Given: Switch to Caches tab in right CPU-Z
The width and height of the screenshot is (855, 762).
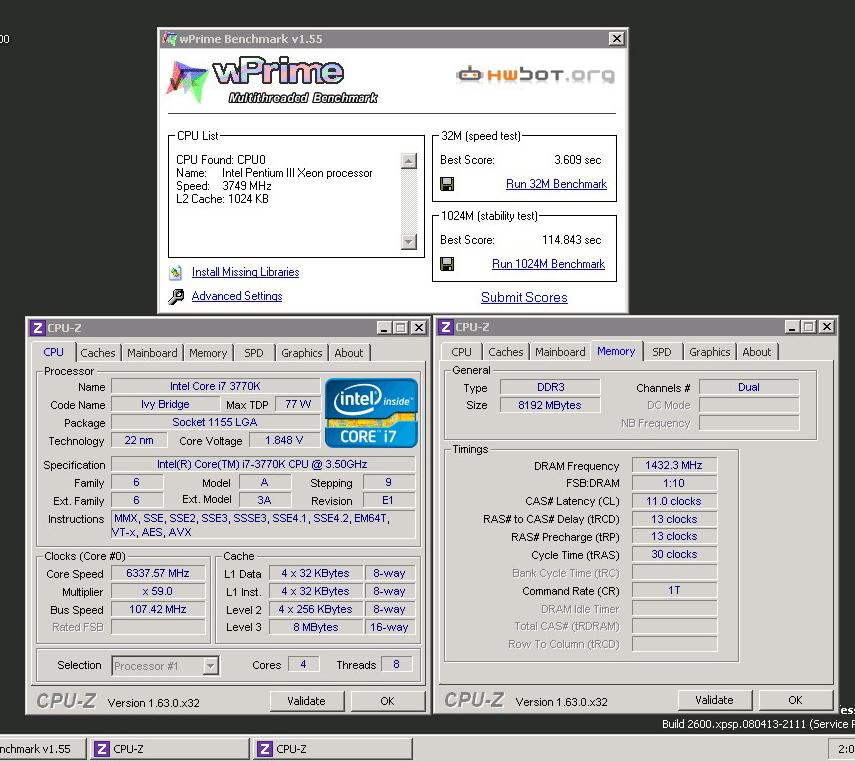Looking at the screenshot, I should pyautogui.click(x=505, y=352).
